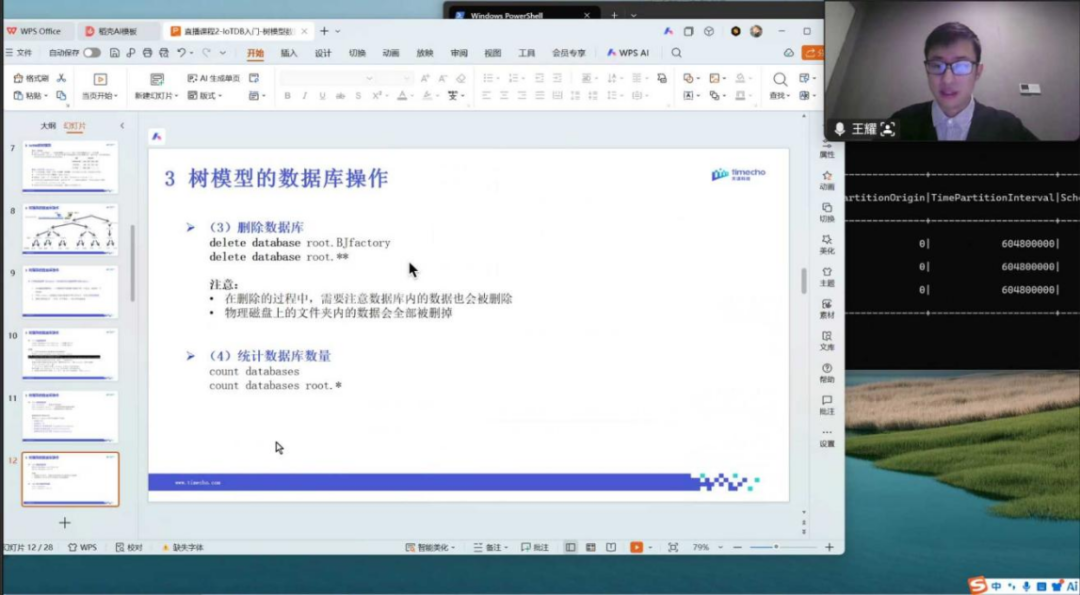Click the print icon in quick access bar
Image resolution: width=1080 pixels, height=595 pixels.
pyautogui.click(x=147, y=53)
